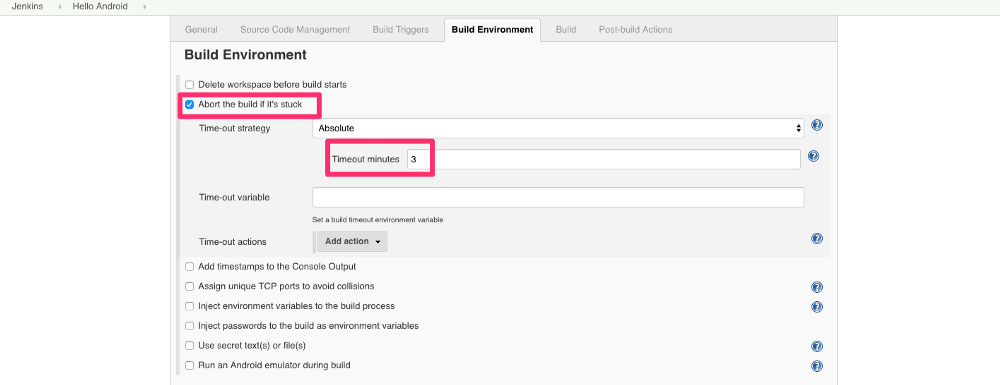Show help for Run an Android emulator
The image size is (1000, 385).
(816, 366)
